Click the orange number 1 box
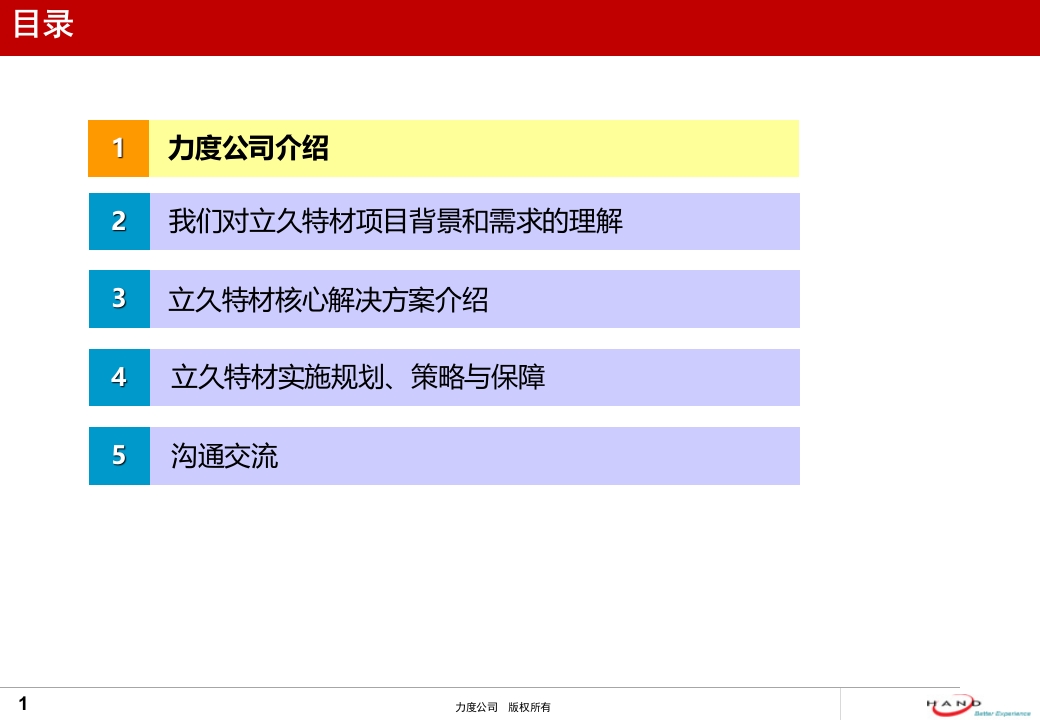This screenshot has width=1040, height=720. [x=118, y=148]
